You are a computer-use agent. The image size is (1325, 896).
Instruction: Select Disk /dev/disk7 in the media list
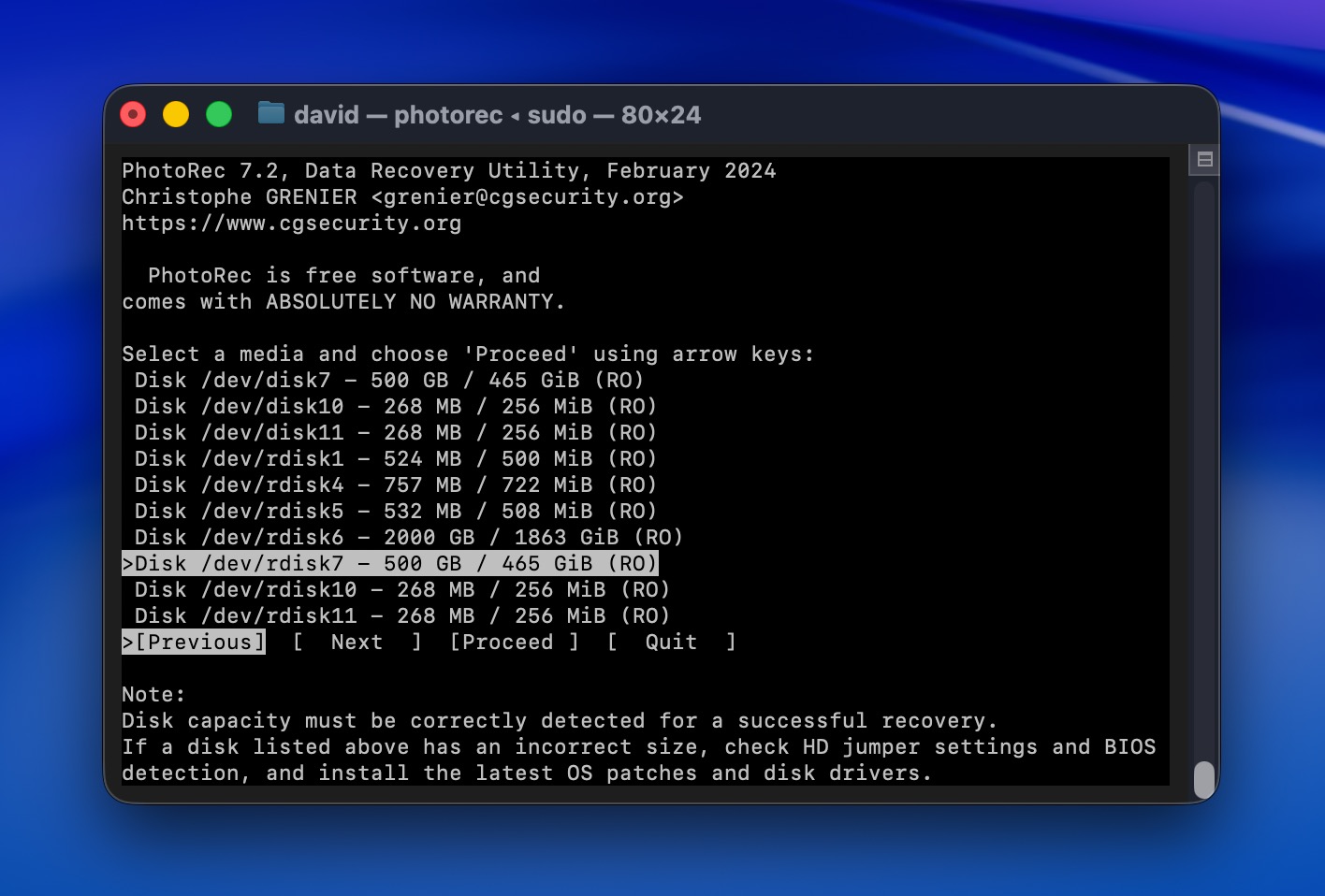tap(388, 380)
